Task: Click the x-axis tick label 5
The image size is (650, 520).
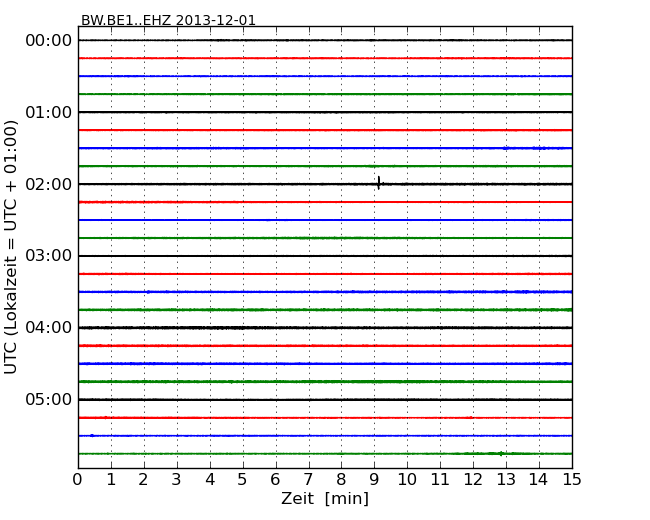Action: (x=243, y=480)
